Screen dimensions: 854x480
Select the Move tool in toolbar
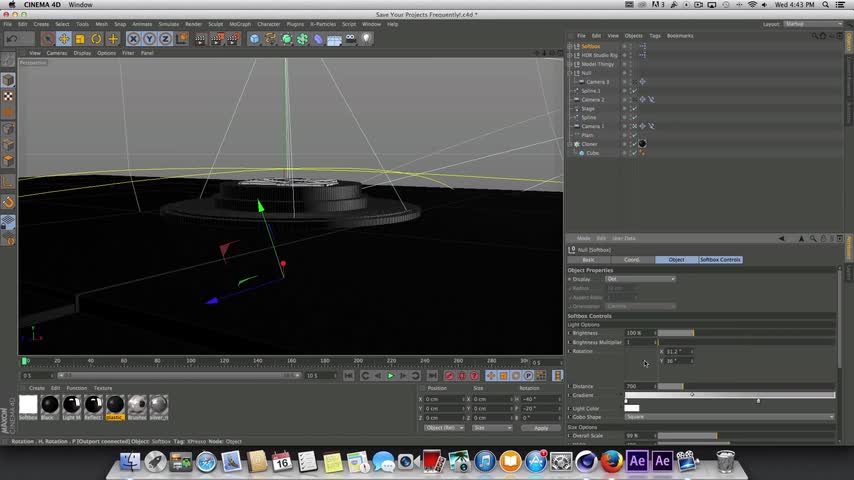click(x=64, y=39)
